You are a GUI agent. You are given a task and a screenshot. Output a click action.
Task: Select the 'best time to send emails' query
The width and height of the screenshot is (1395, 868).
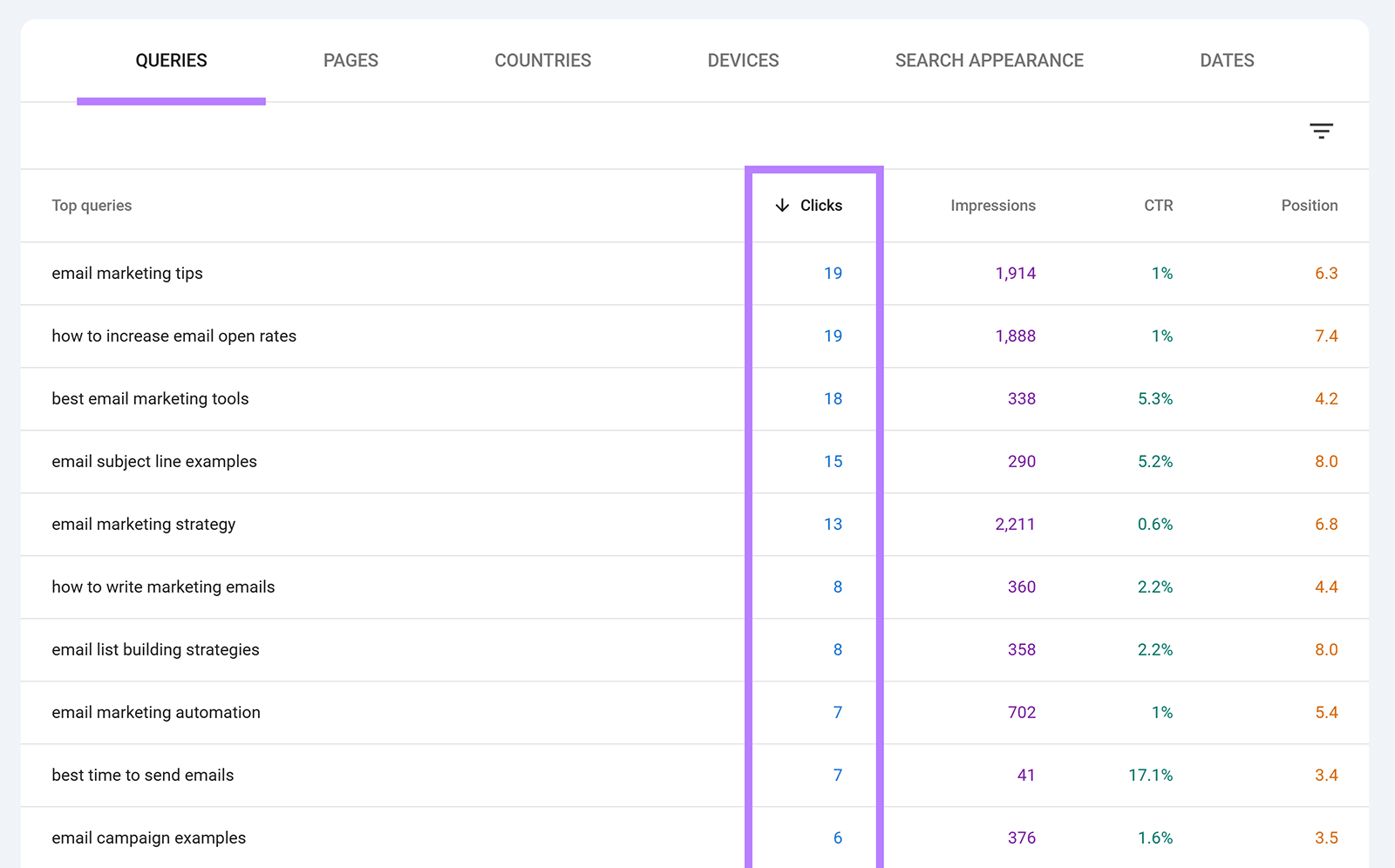pos(142,775)
